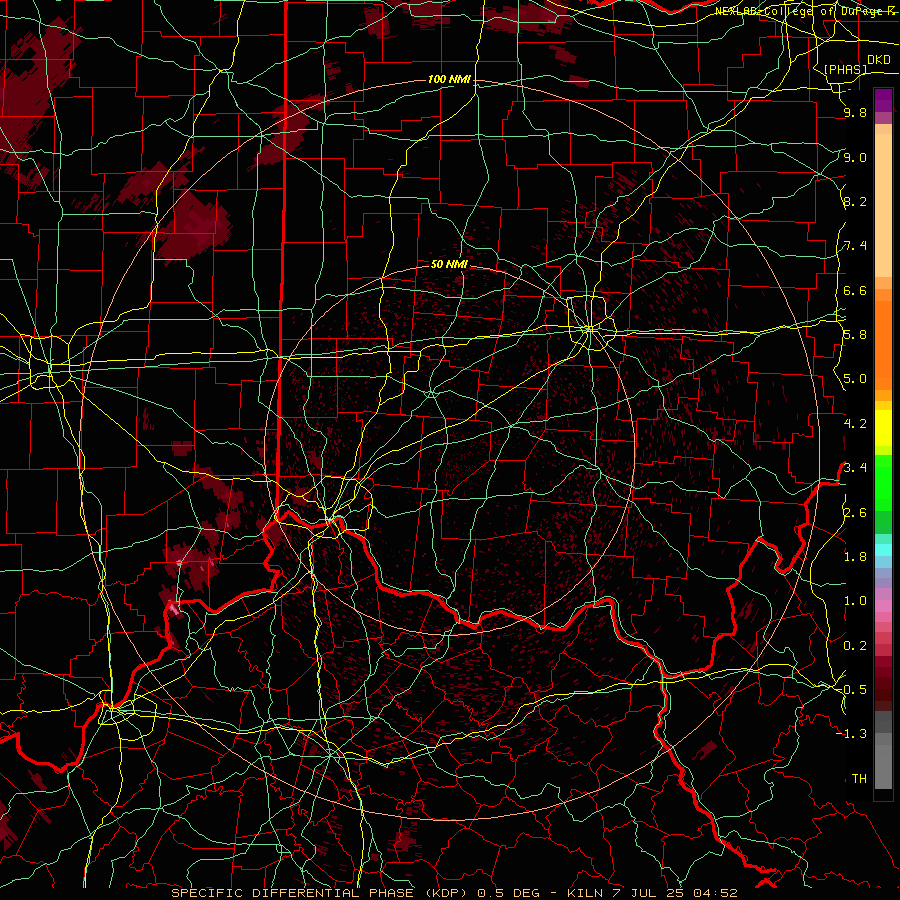Click the 3.4 legend value
The image size is (900, 900).
click(855, 468)
